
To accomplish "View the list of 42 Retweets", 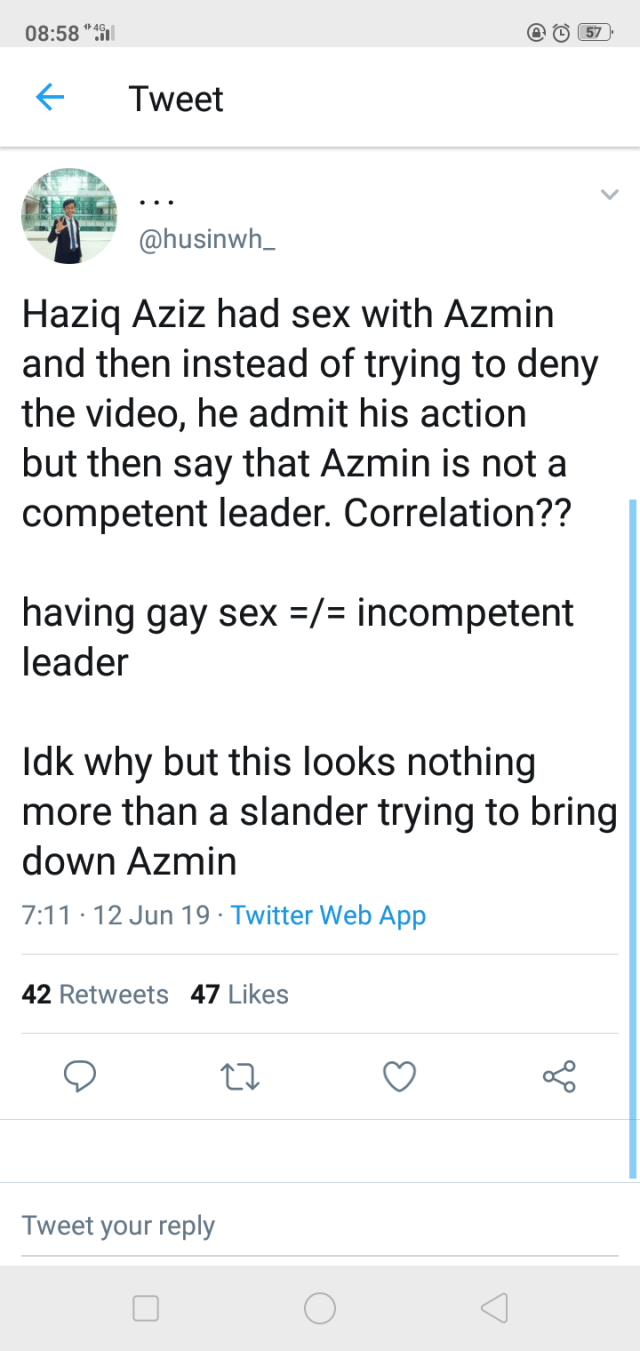I will tap(95, 994).
